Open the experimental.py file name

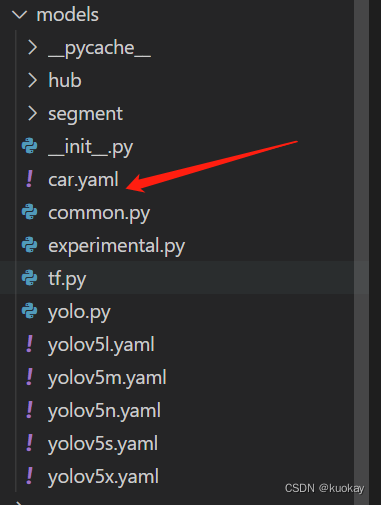point(116,246)
